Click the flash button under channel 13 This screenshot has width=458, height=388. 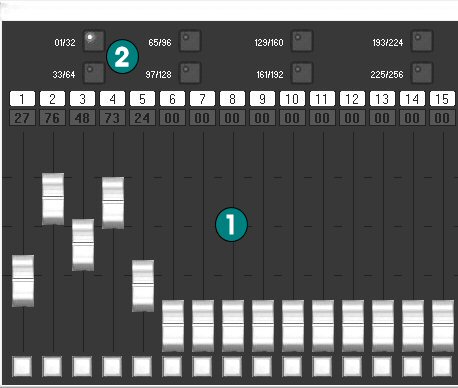[382, 366]
